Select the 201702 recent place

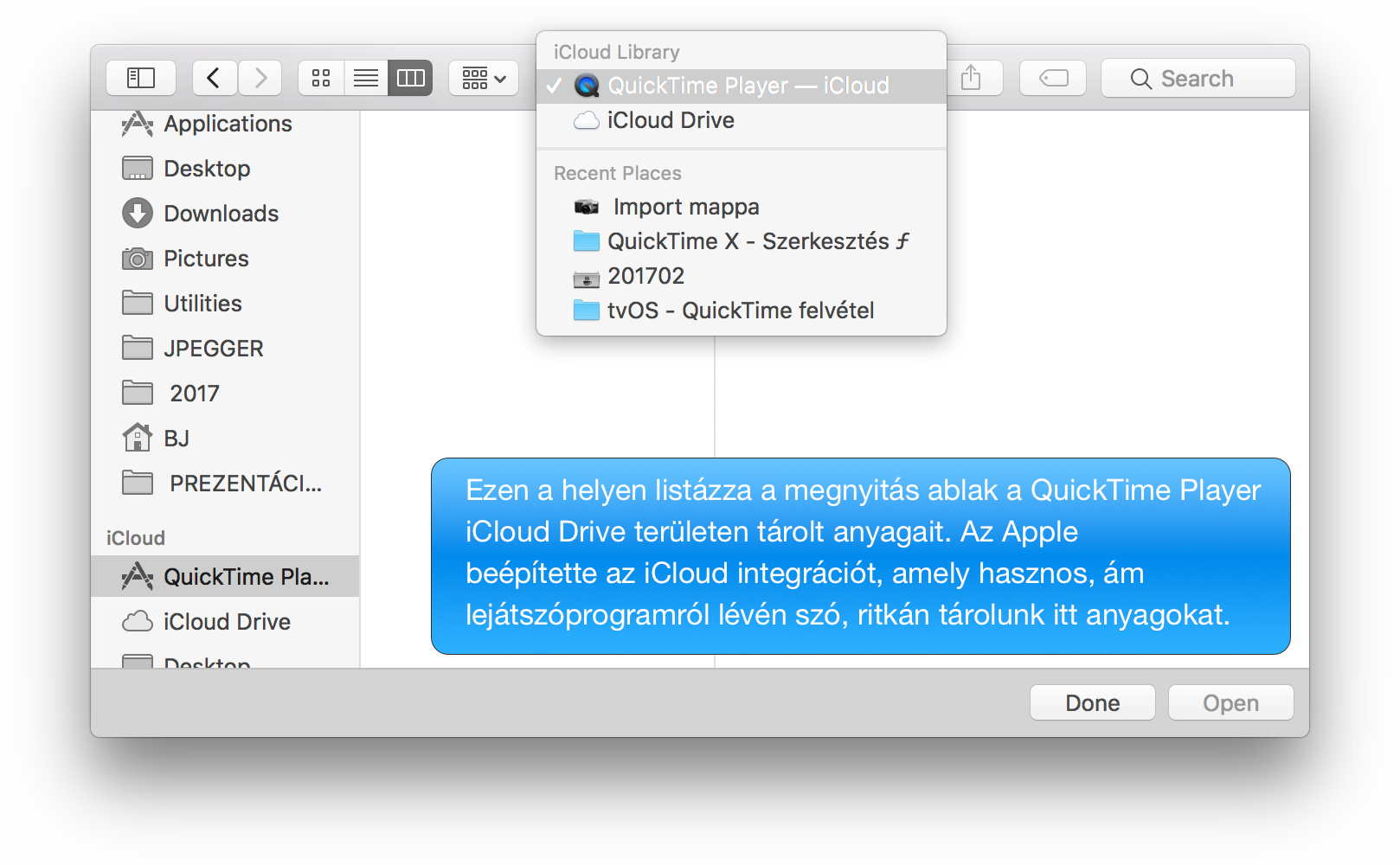[x=742, y=276]
